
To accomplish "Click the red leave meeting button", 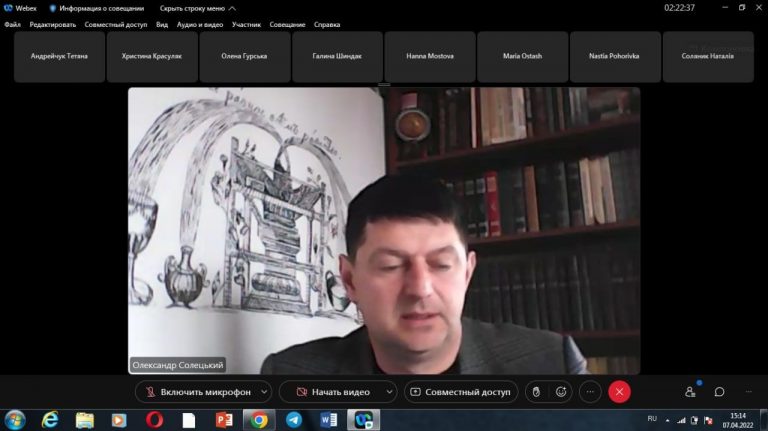I will (x=619, y=392).
